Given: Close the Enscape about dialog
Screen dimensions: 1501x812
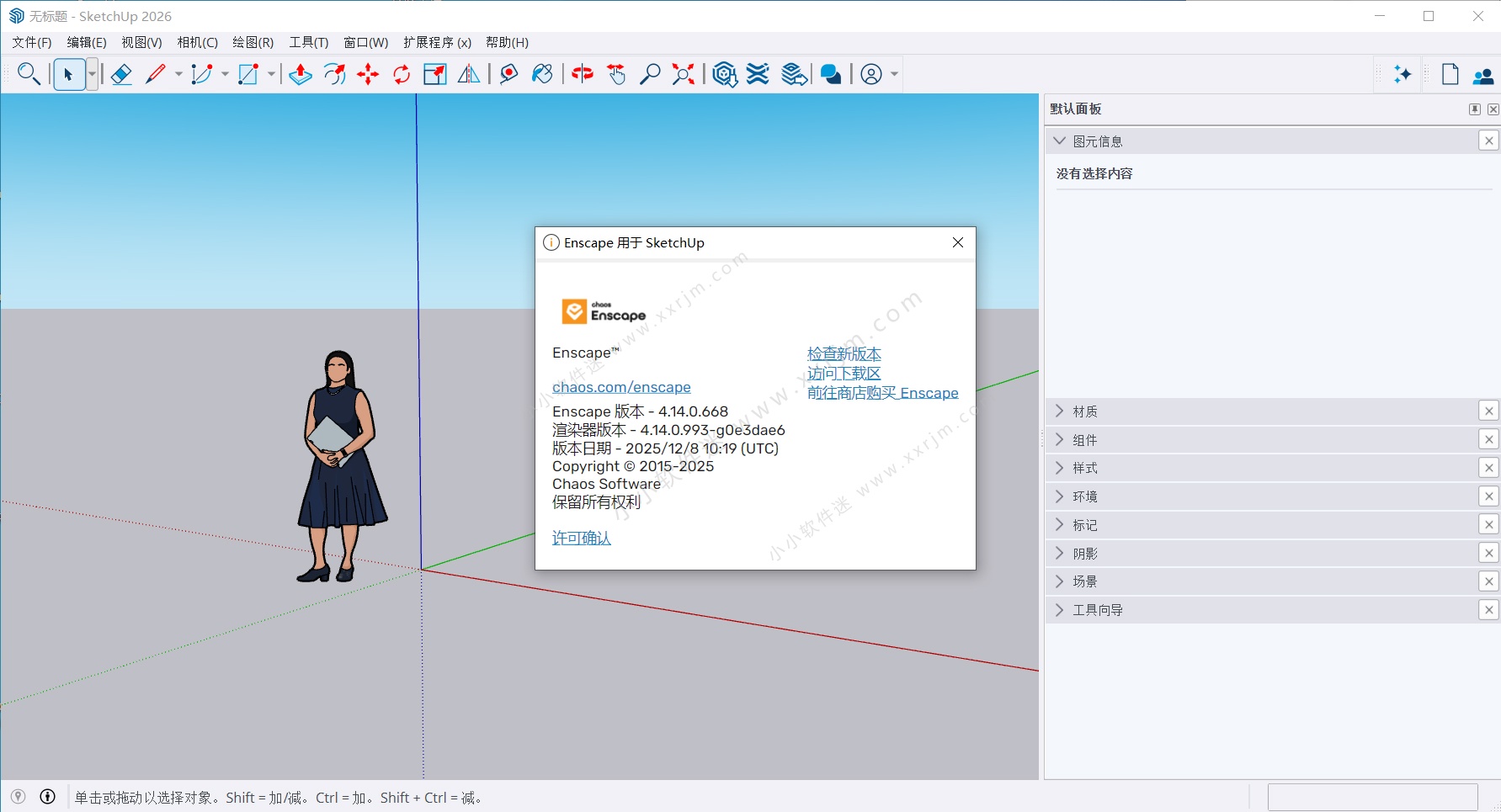Looking at the screenshot, I should [x=957, y=242].
